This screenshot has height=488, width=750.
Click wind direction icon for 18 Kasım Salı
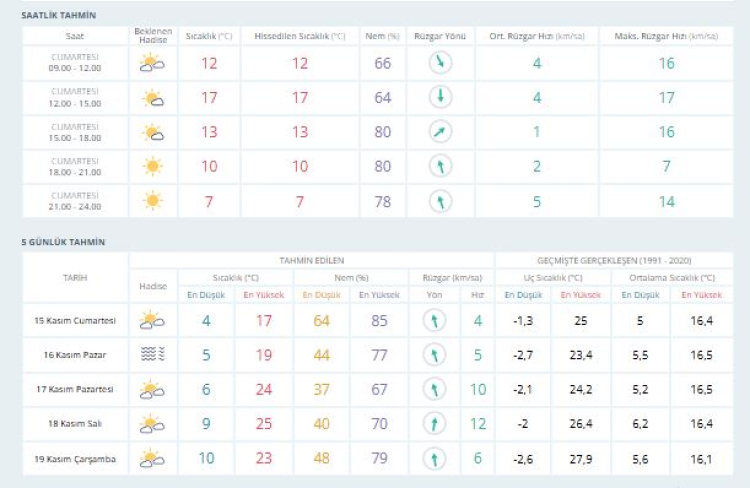(x=433, y=424)
